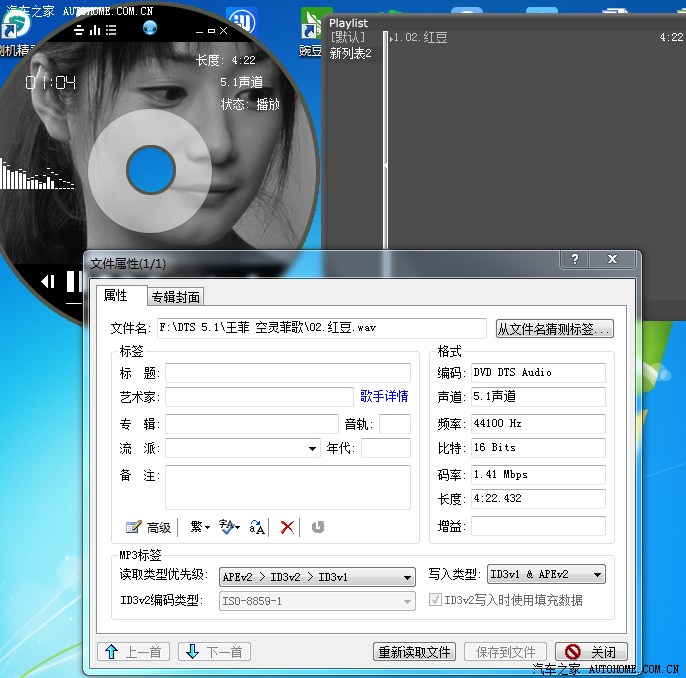
Task: Click the aA letter case conversion icon
Action: 257,527
